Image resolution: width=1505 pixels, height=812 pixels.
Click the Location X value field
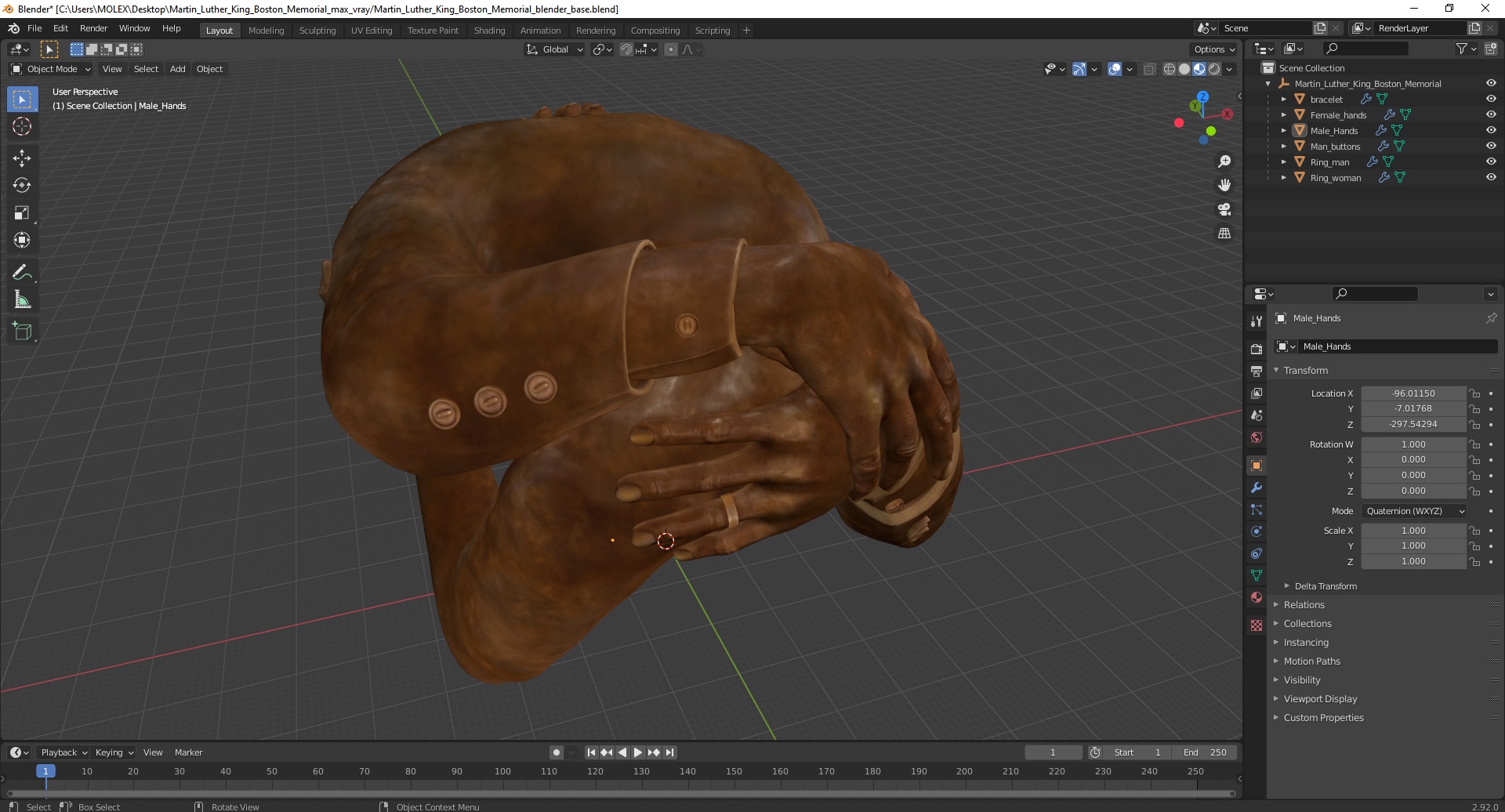1413,393
